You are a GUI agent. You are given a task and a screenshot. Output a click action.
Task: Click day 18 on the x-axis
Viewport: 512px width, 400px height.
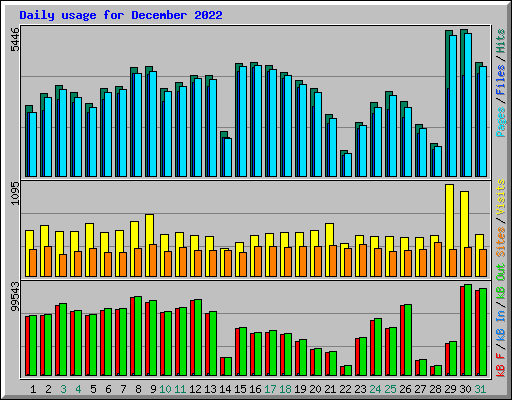285,389
